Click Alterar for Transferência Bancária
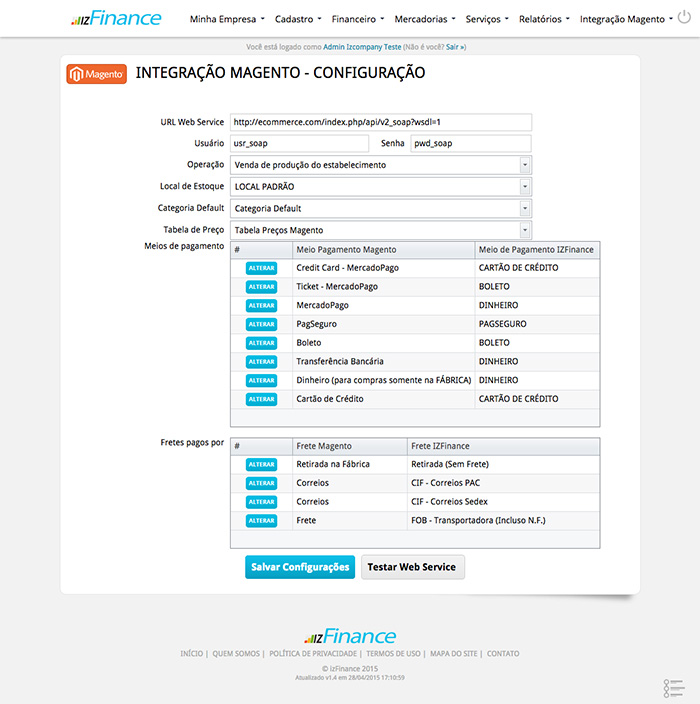This screenshot has width=700, height=704. 261,361
